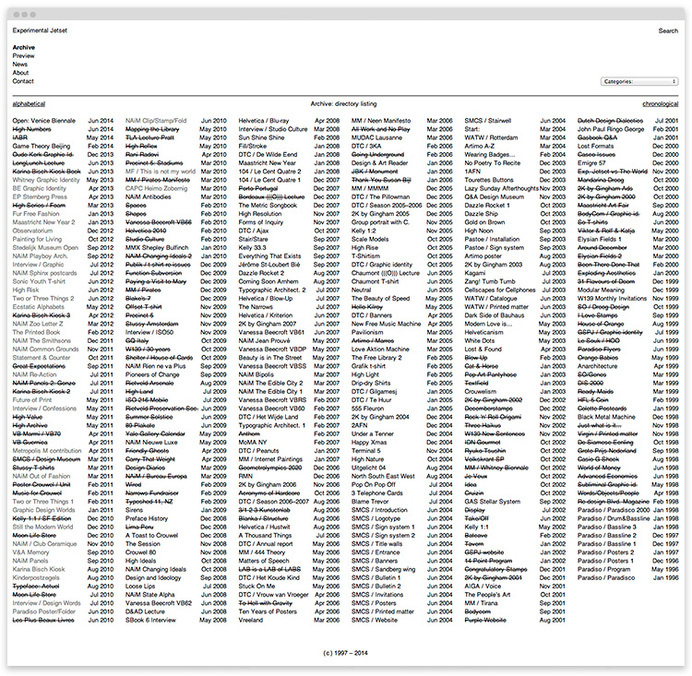Select Dark Side of Bauhaus entry
The image size is (692, 676).
(x=495, y=315)
